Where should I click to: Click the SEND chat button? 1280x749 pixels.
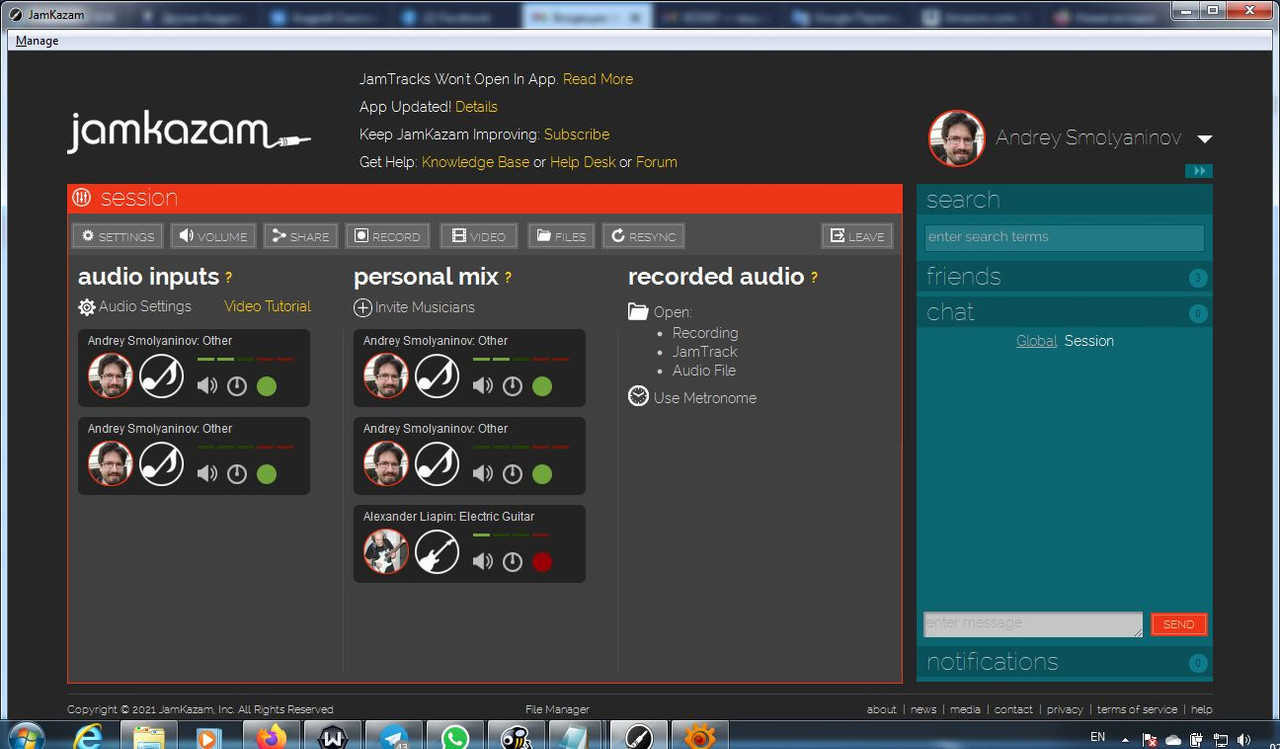pyautogui.click(x=1178, y=624)
